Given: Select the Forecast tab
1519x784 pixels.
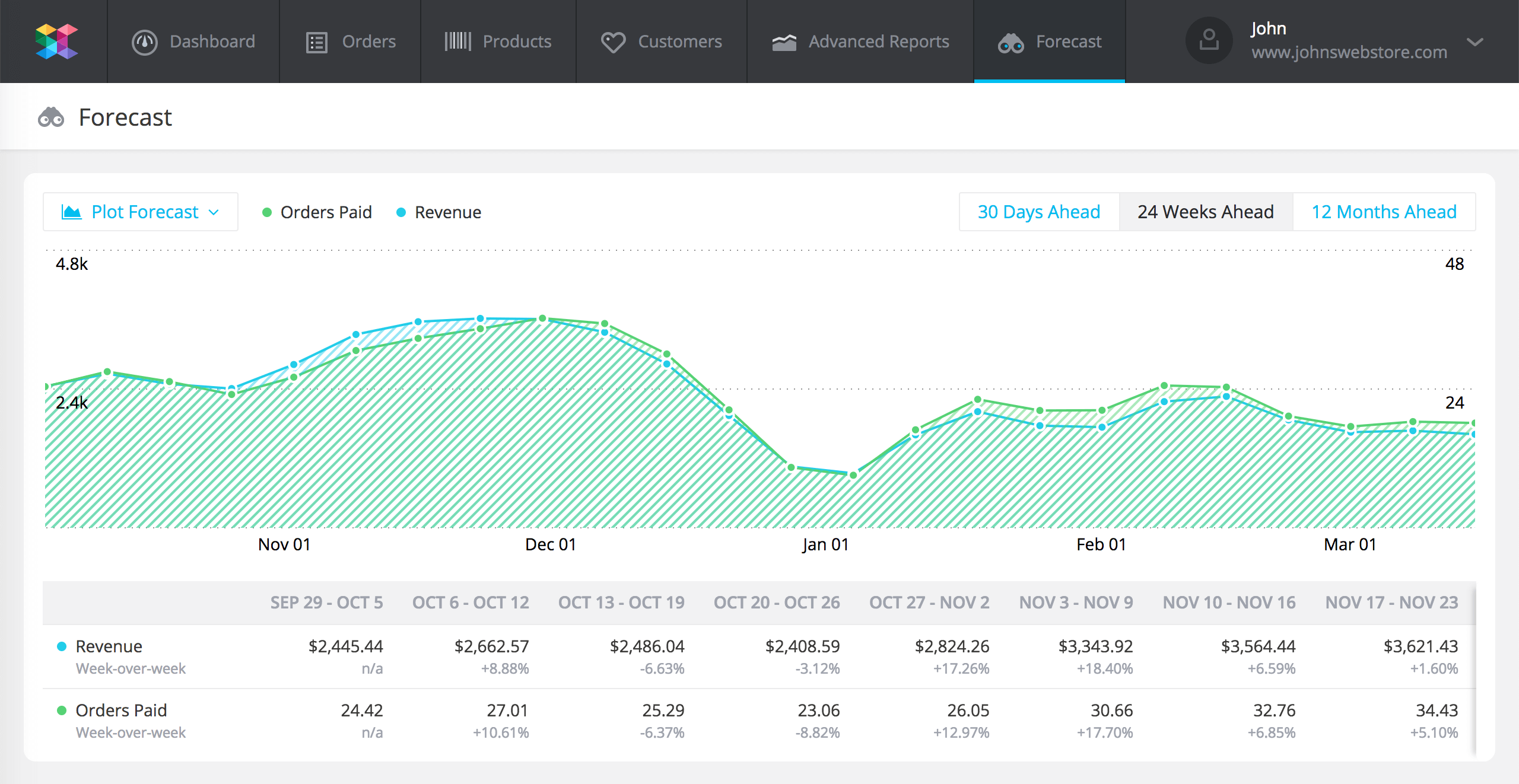Looking at the screenshot, I should click(x=1050, y=42).
